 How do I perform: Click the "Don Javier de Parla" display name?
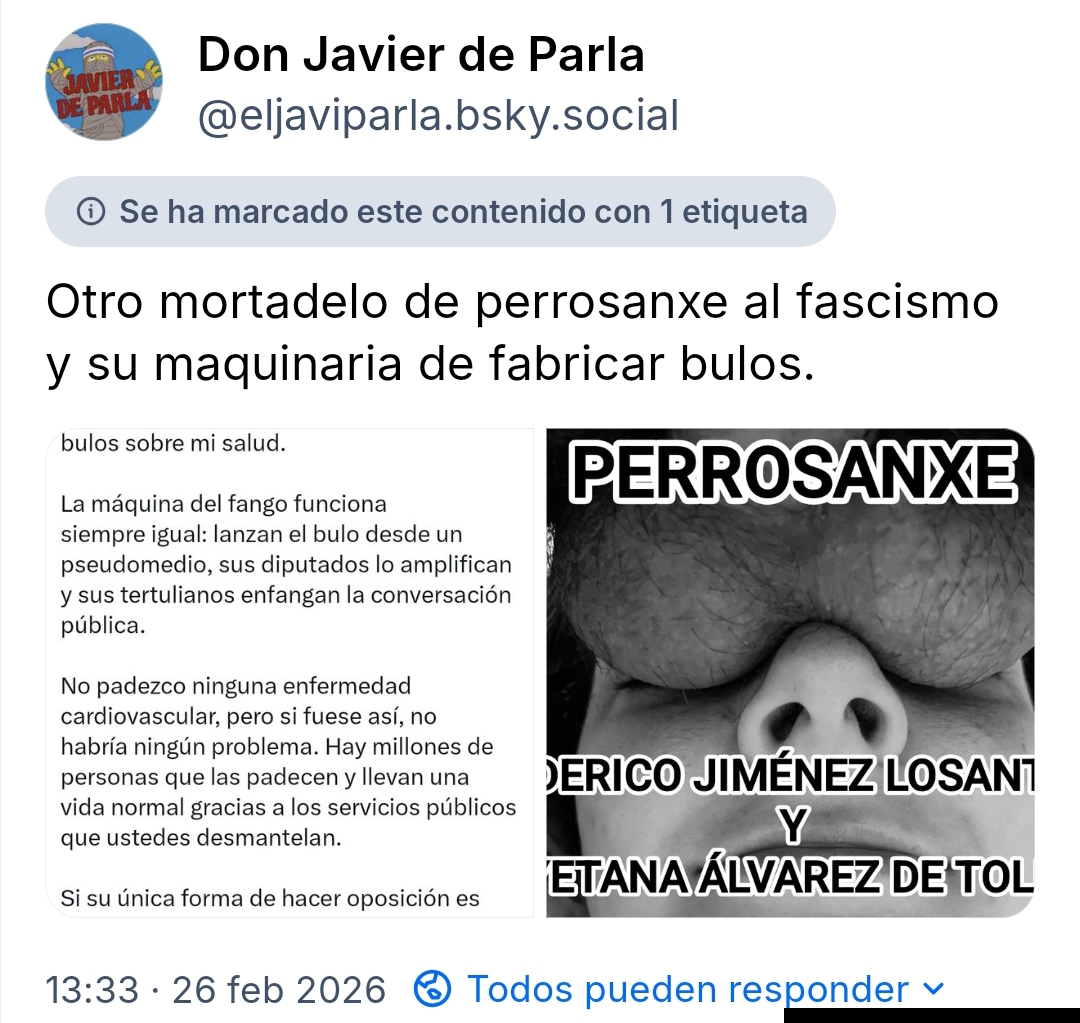421,54
